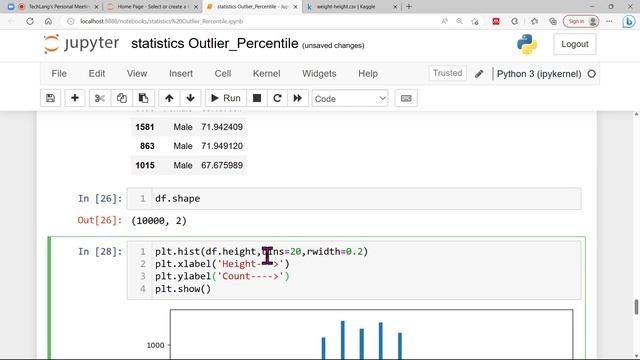Viewport: 640px width, 360px height.
Task: Open the Insert menu
Action: [181, 74]
